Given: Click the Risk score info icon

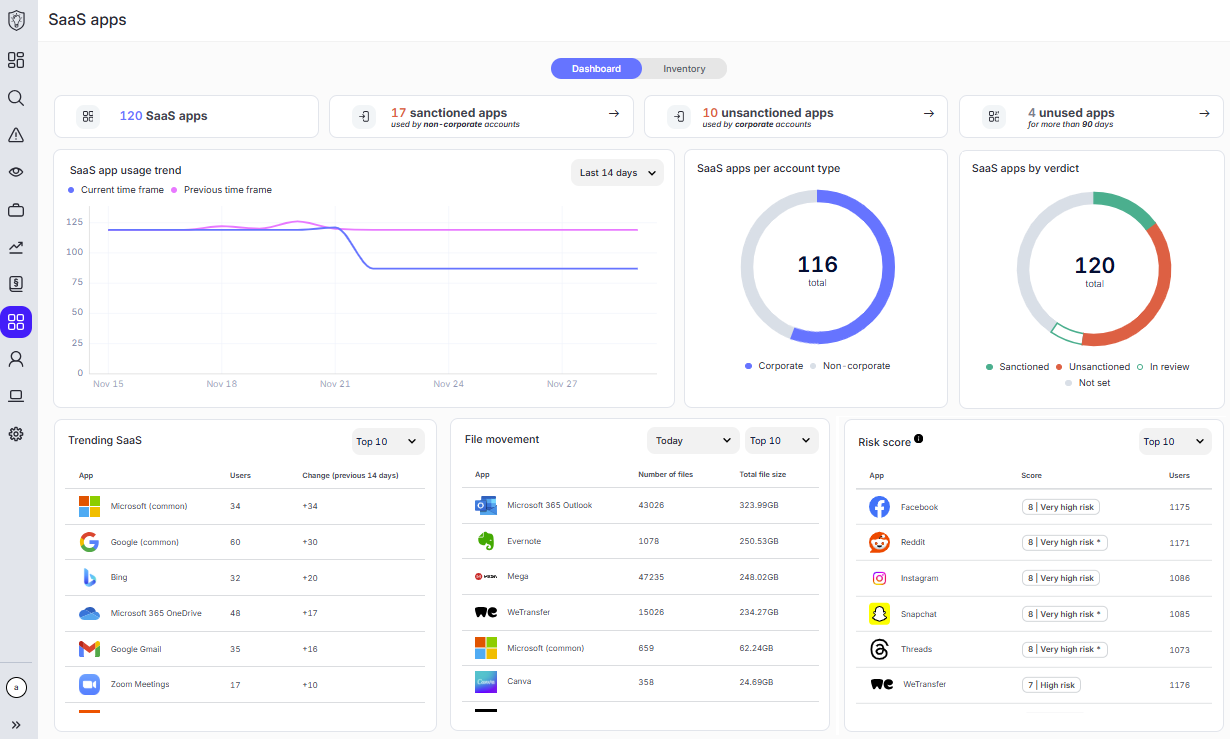Looking at the screenshot, I should 918,438.
